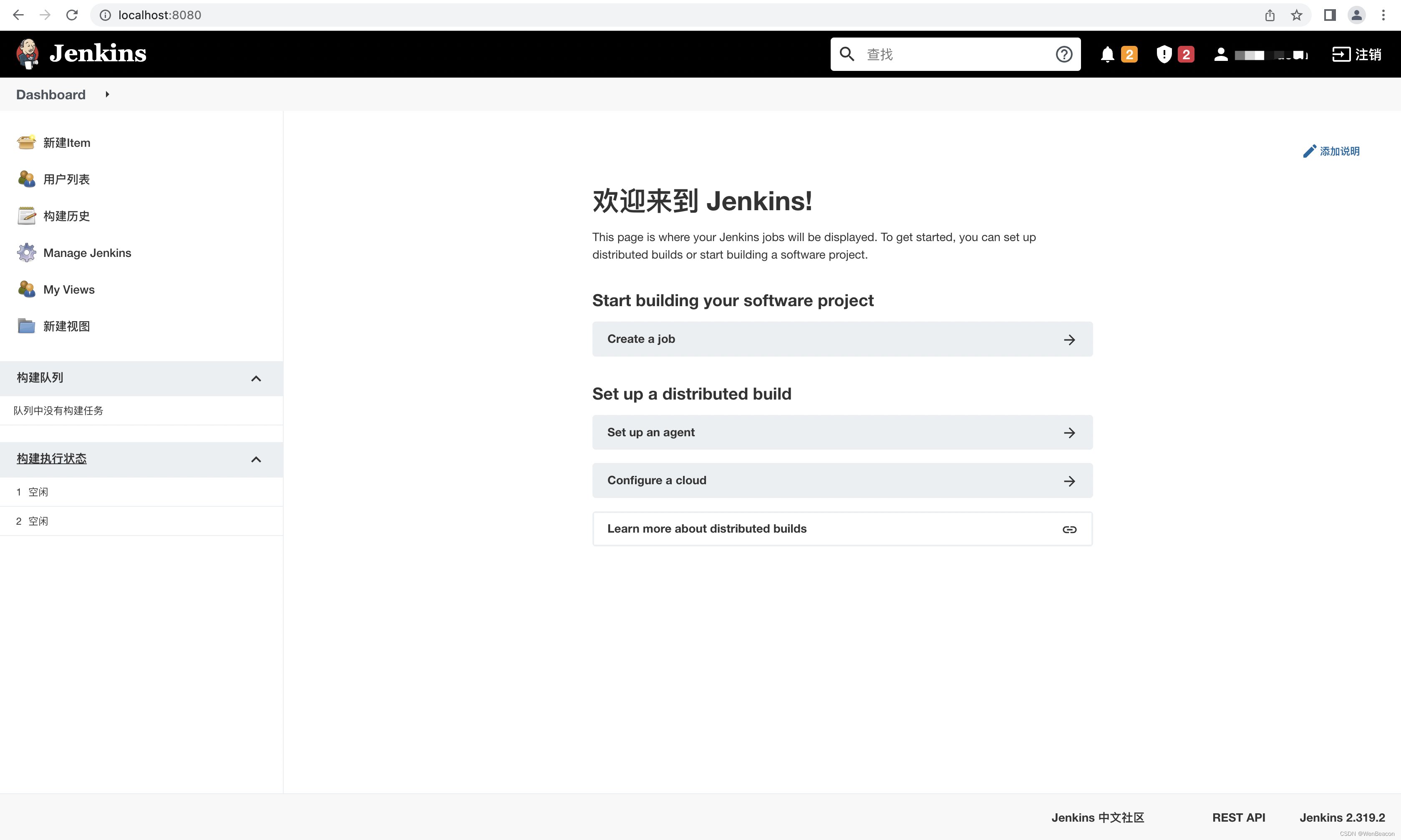
Task: Click Set up an agent
Action: pos(842,433)
